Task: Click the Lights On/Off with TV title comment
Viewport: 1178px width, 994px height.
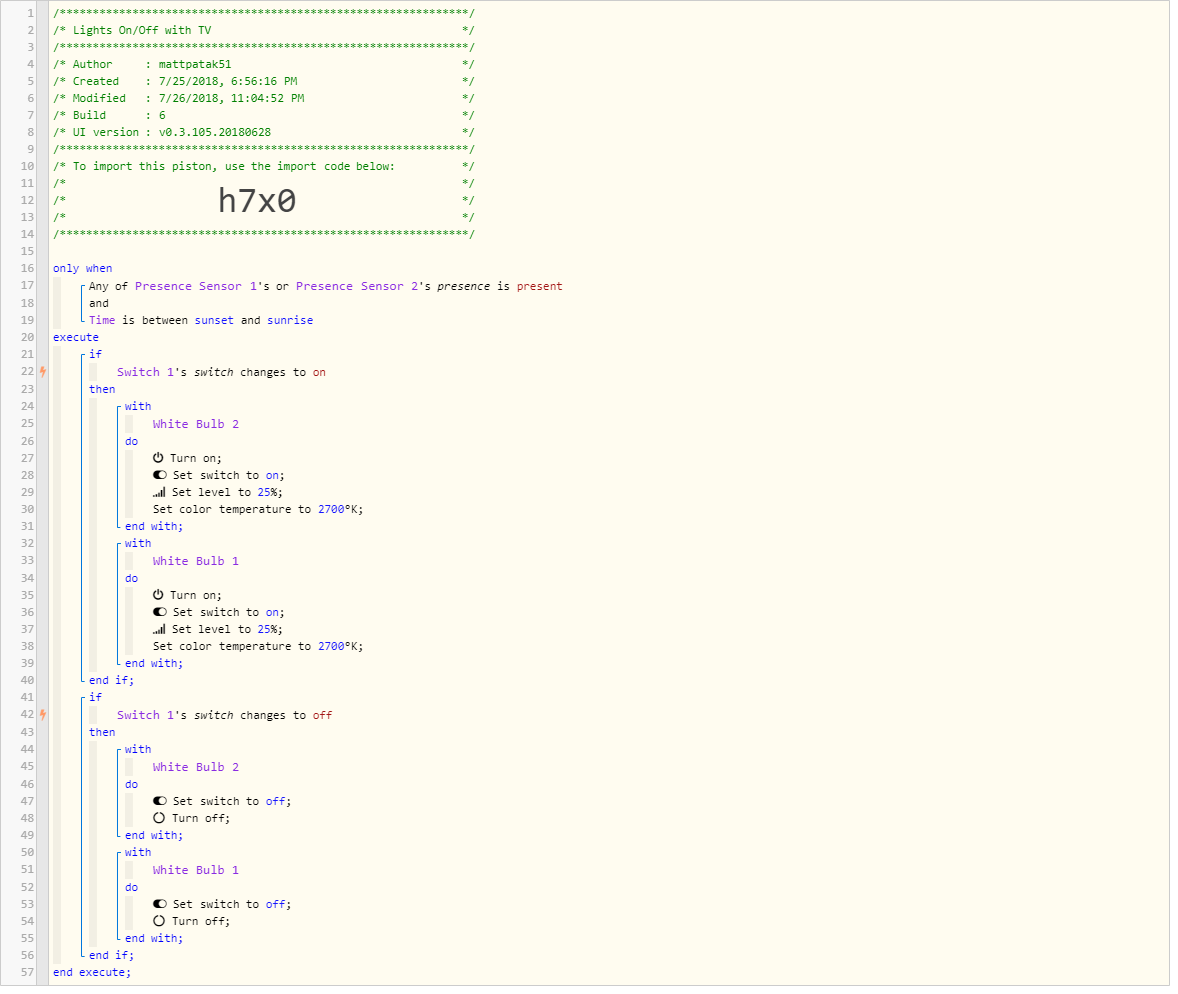Action: click(x=142, y=30)
